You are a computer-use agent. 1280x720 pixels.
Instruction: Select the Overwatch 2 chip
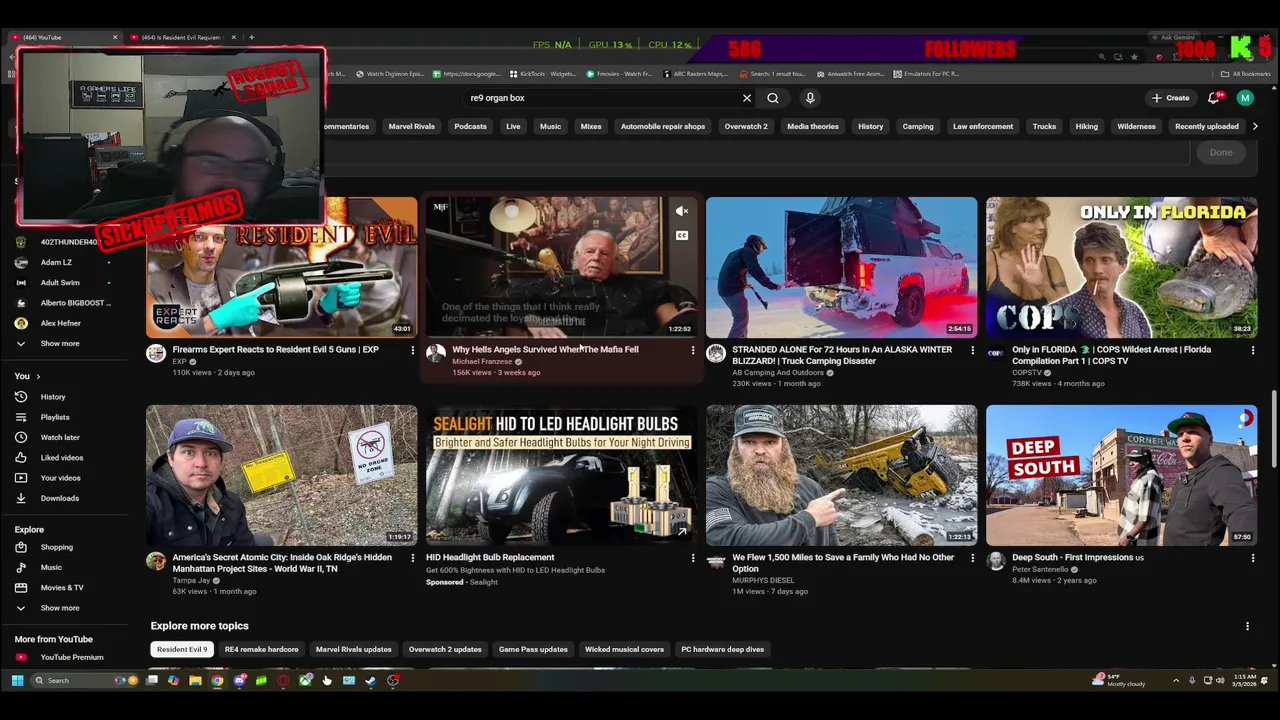click(746, 127)
